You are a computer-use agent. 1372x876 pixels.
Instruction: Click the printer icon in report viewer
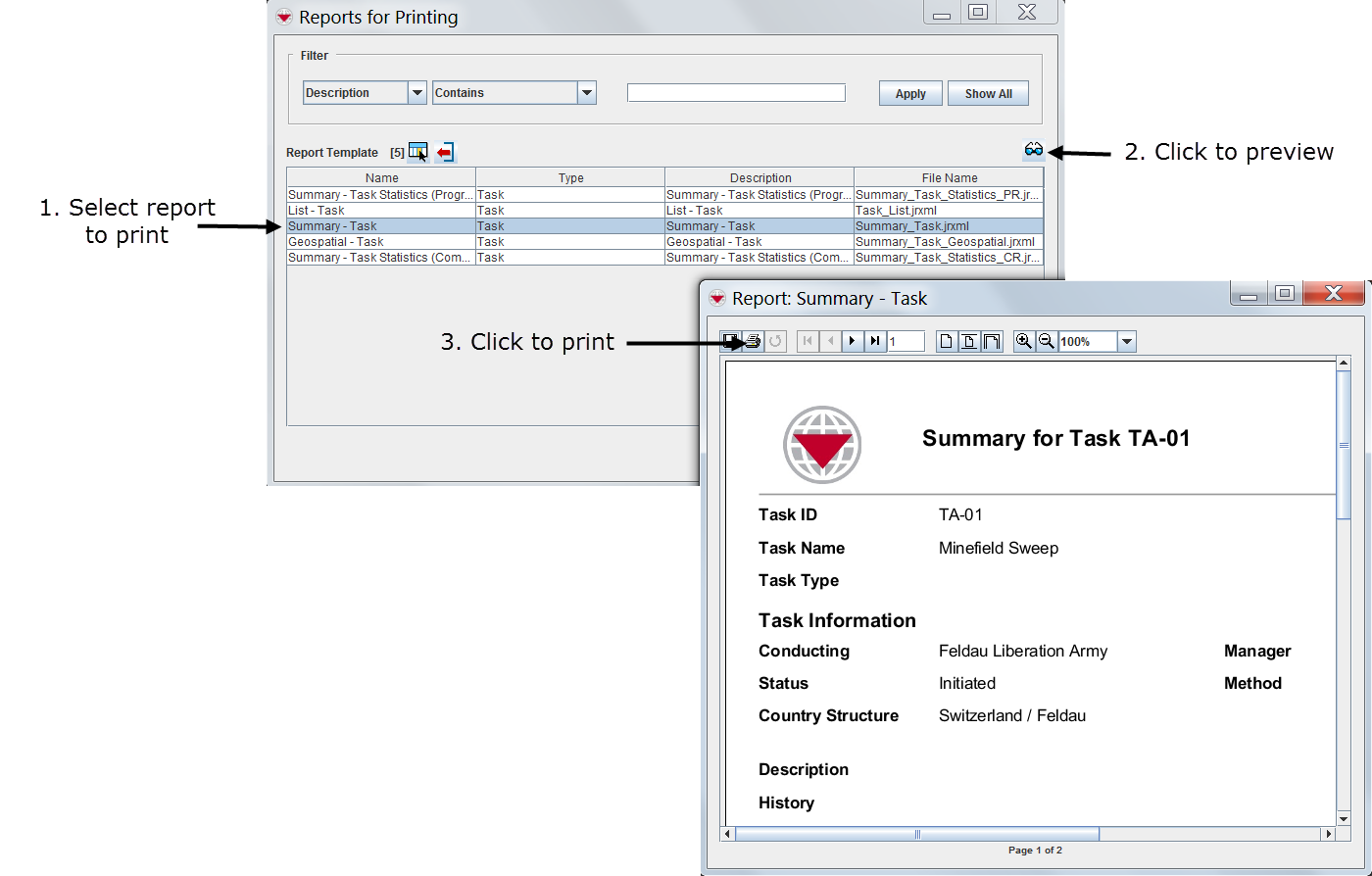753,341
